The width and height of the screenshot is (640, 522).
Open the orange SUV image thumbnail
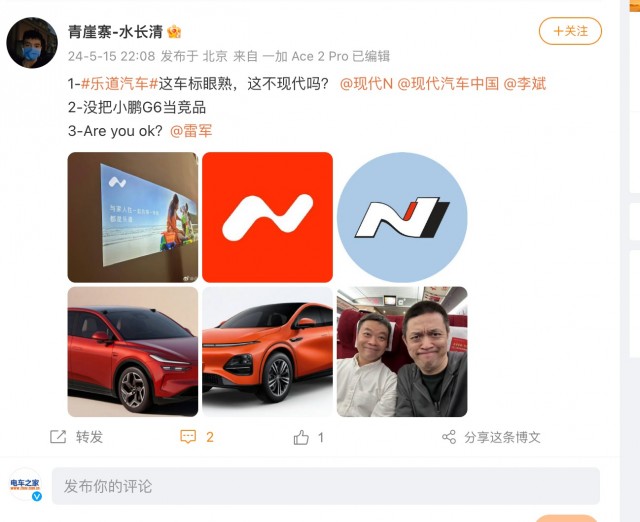click(267, 351)
